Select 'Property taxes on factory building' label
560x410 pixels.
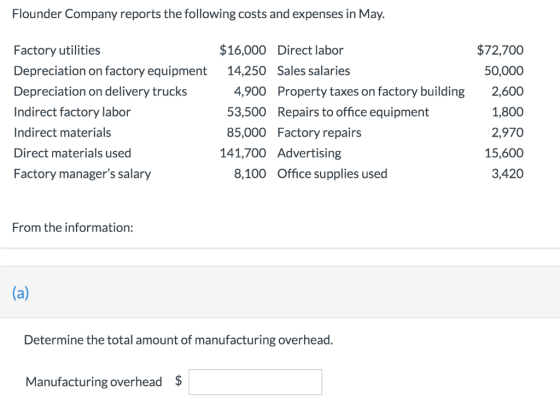371,91
